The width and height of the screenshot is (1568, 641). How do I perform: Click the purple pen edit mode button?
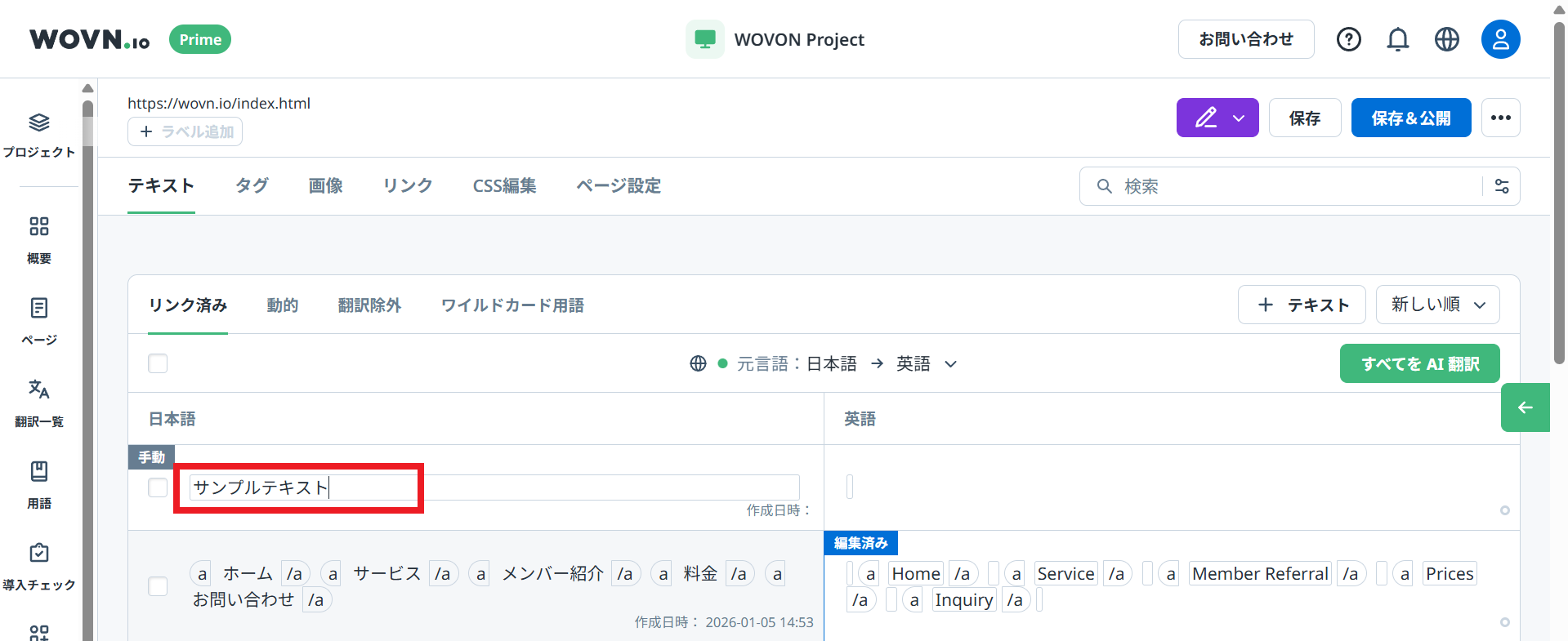[x=1206, y=118]
